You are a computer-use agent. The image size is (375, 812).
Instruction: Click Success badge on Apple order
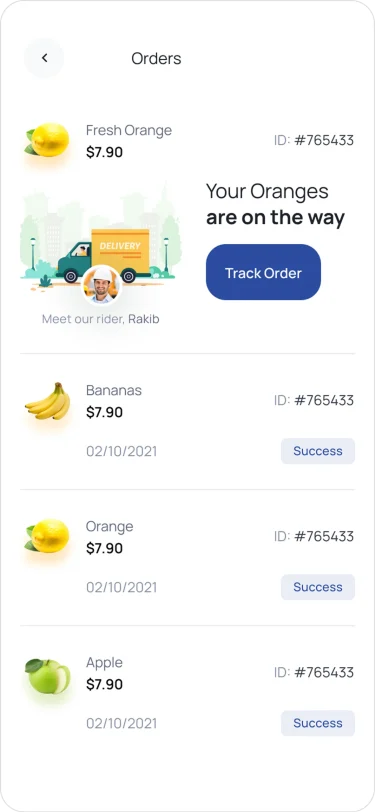pos(318,723)
